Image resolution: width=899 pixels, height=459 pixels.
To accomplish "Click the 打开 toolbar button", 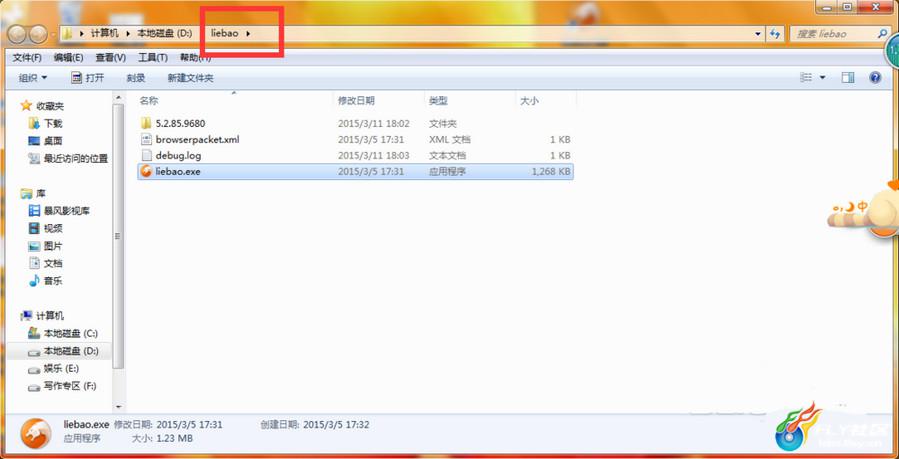I will [x=88, y=78].
